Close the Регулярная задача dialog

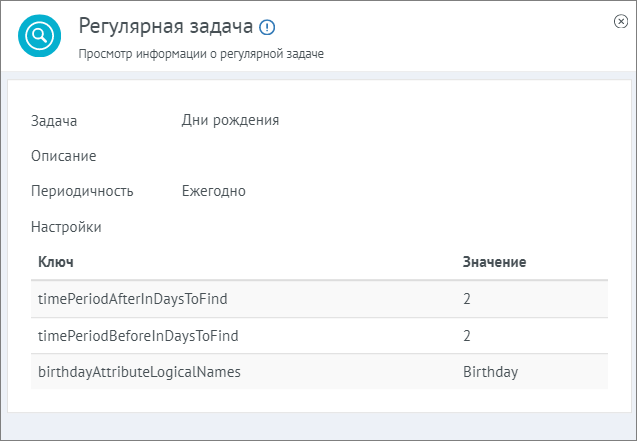click(621, 21)
